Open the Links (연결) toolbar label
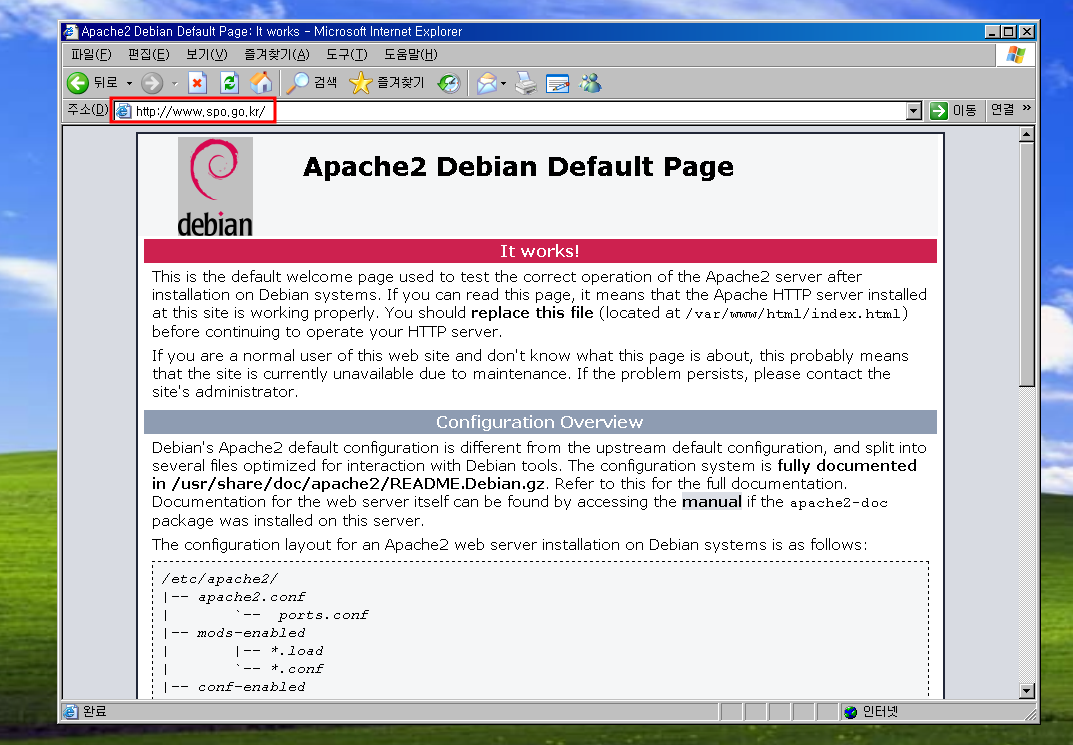The width and height of the screenshot is (1073, 745). [1003, 109]
